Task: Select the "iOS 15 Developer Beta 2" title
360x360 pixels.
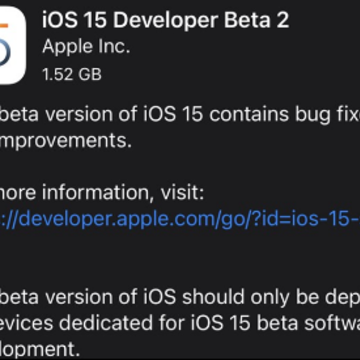Action: tap(165, 20)
